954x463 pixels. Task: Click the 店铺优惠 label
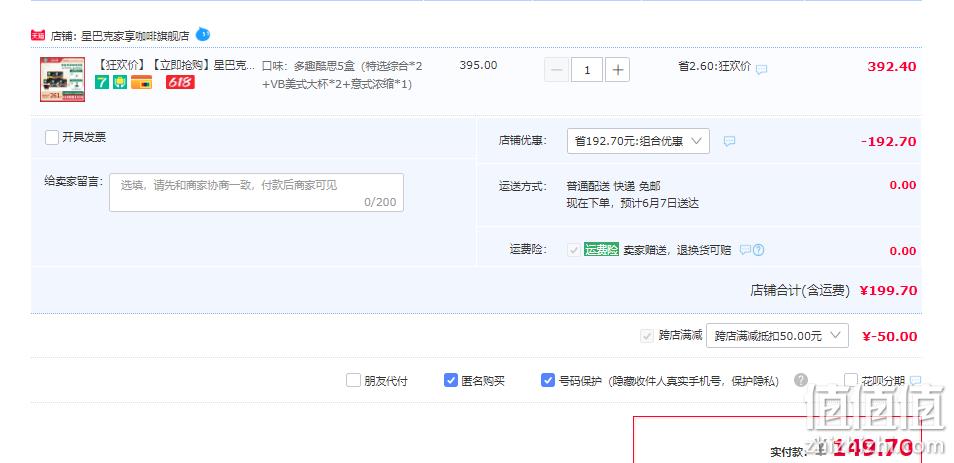523,141
